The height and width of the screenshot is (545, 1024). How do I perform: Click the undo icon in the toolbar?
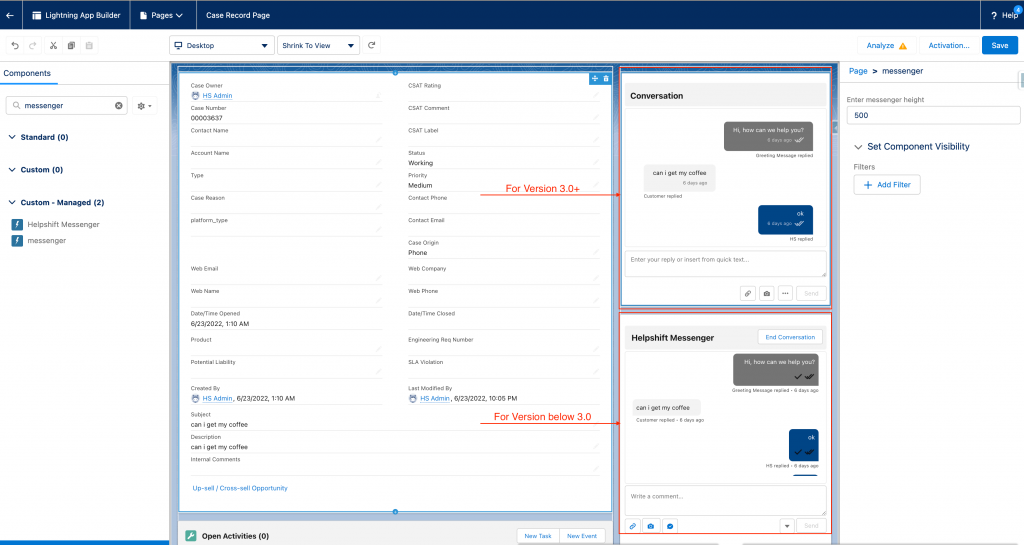pyautogui.click(x=15, y=46)
